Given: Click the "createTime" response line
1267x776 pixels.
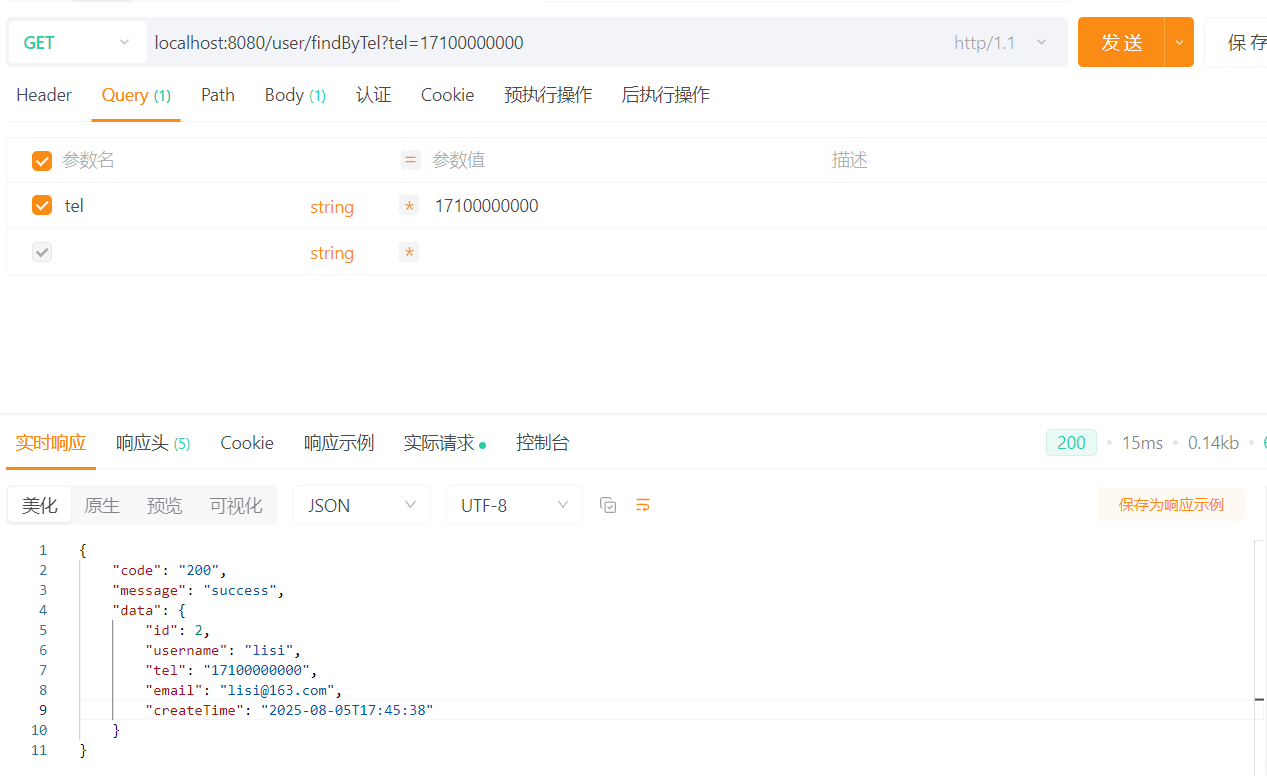Looking at the screenshot, I should pyautogui.click(x=289, y=710).
